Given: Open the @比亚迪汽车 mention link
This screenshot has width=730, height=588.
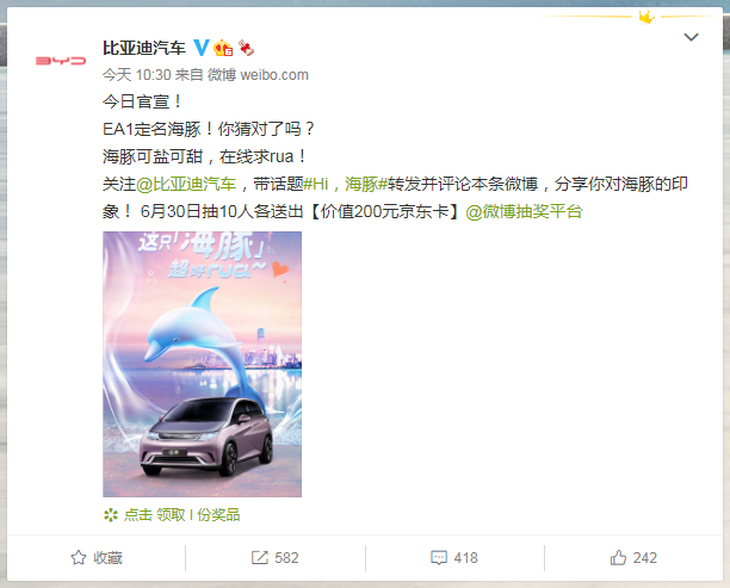Looking at the screenshot, I should [x=186, y=184].
